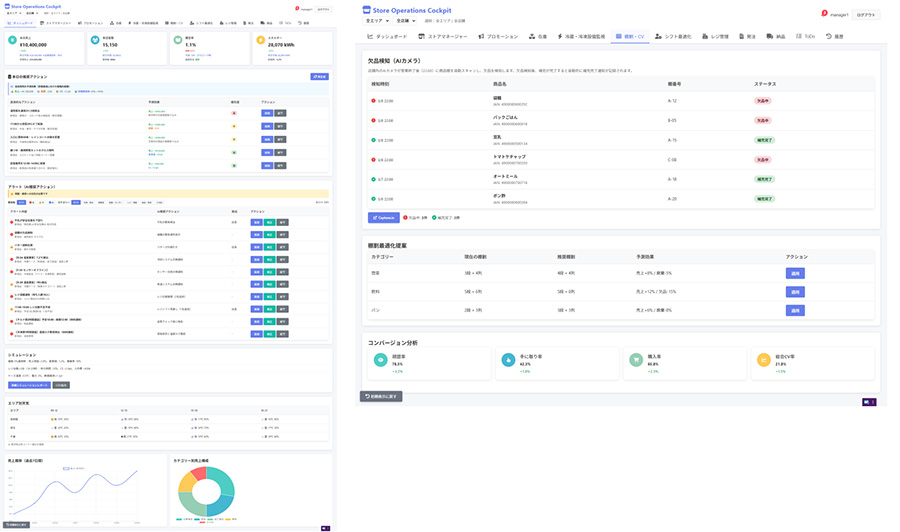
Task: Open the 冷蔵・冷凍設備監視 tab in right panel
Action: click(x=580, y=36)
